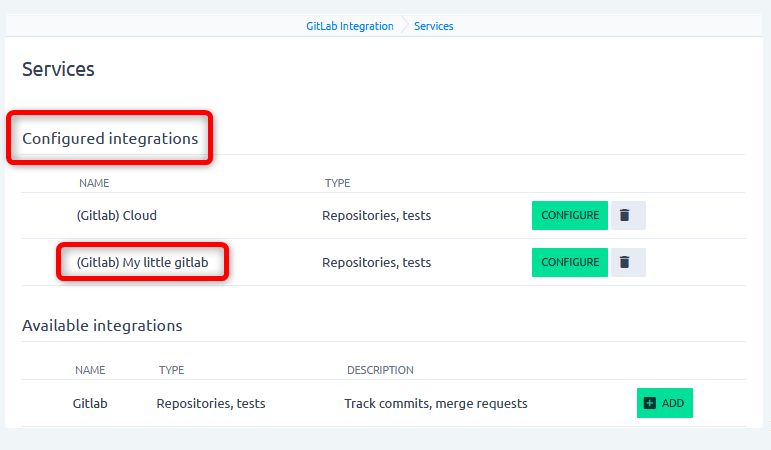This screenshot has width=771, height=450.
Task: Add the Gitlab available integration
Action: [664, 403]
